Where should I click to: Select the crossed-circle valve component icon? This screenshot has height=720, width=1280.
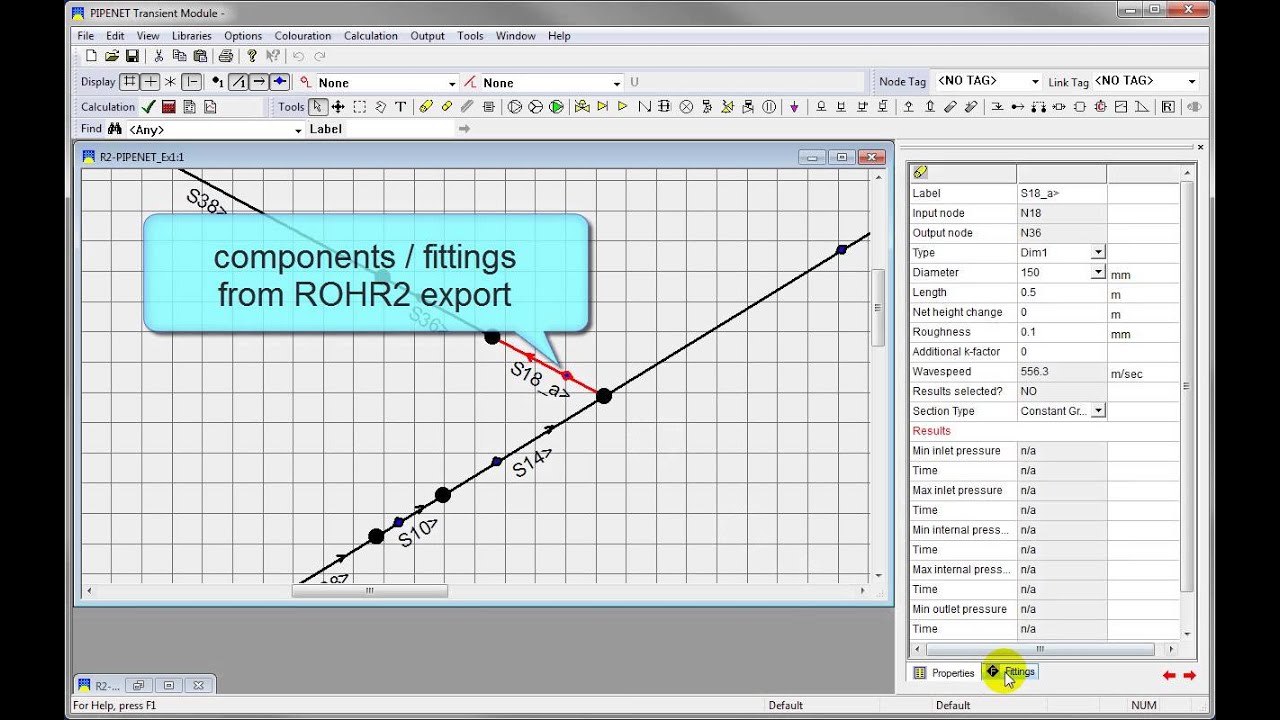(x=687, y=107)
